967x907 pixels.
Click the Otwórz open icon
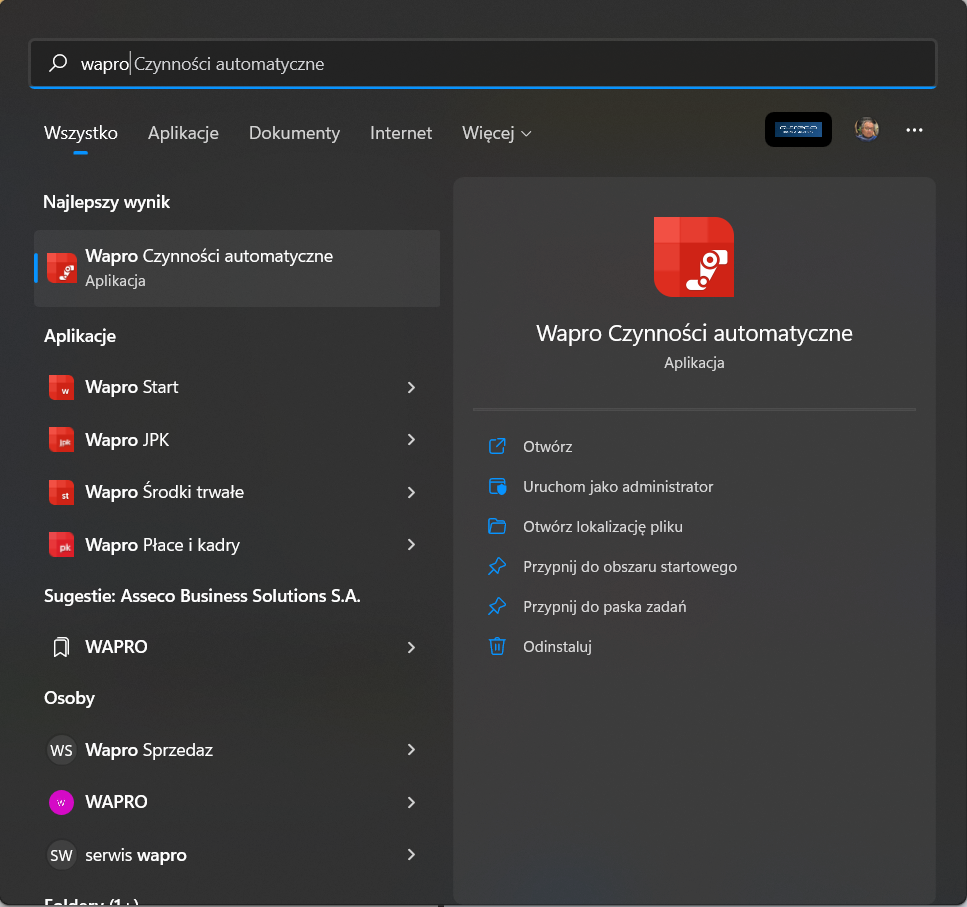click(x=497, y=446)
